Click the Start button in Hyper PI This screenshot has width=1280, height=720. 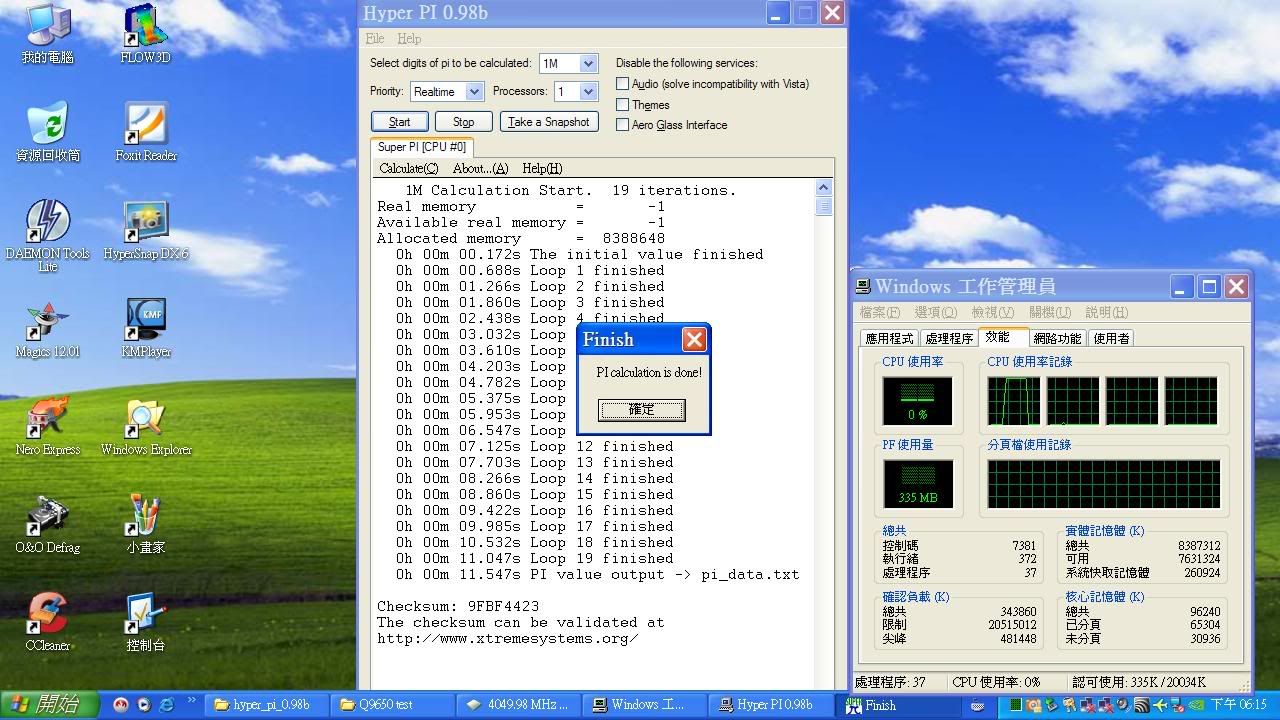pos(399,122)
